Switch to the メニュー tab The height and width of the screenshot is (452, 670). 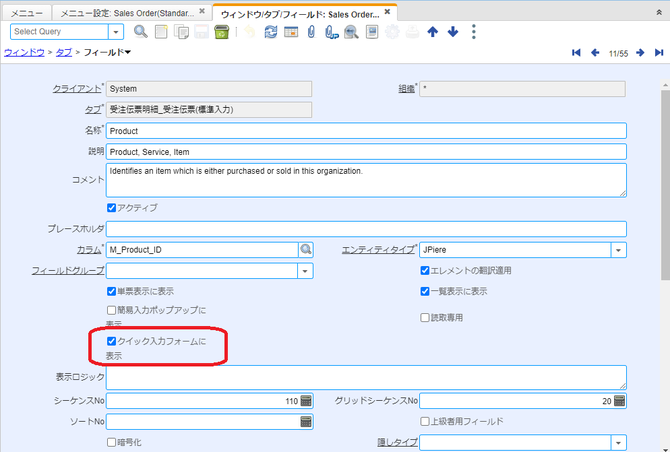(26, 13)
